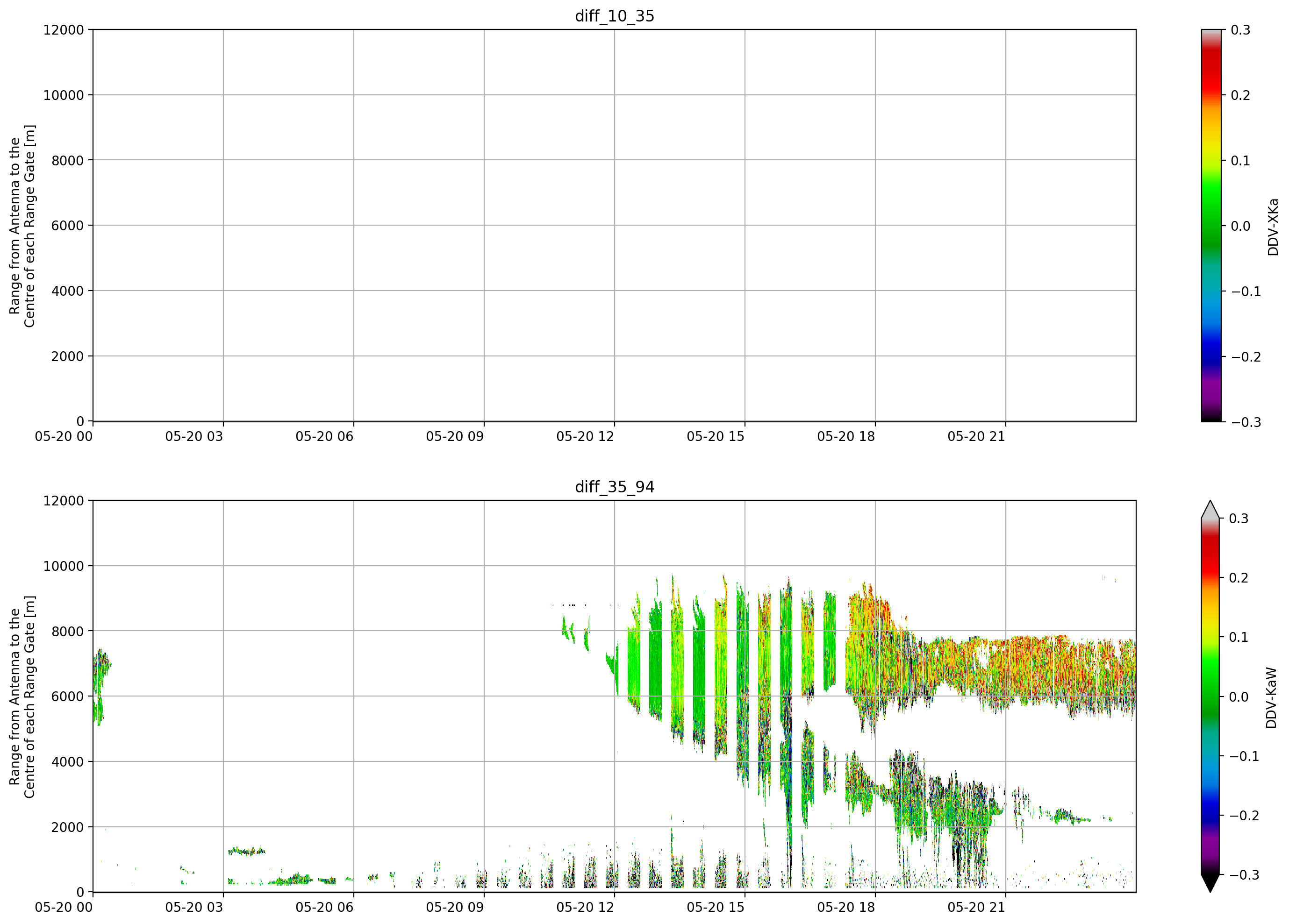Viewport: 1289px width, 924px height.
Task: Click the 05-20 12 x-tick under diff_10_35
Action: click(x=586, y=437)
